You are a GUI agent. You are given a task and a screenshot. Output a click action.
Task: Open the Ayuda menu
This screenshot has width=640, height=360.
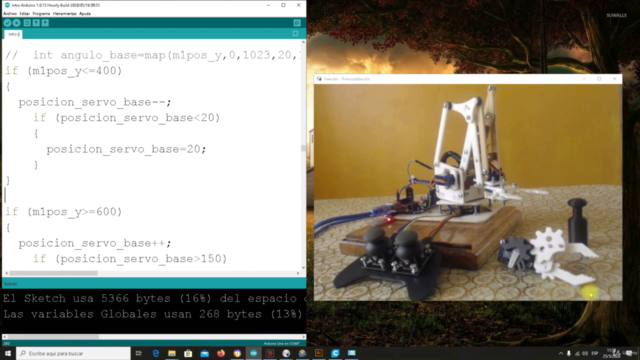(x=85, y=13)
